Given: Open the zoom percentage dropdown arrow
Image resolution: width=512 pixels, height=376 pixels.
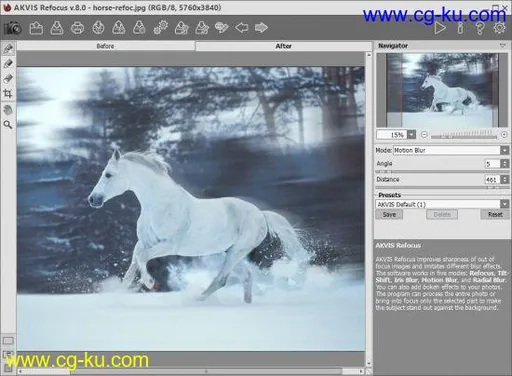Looking at the screenshot, I should pyautogui.click(x=412, y=135).
